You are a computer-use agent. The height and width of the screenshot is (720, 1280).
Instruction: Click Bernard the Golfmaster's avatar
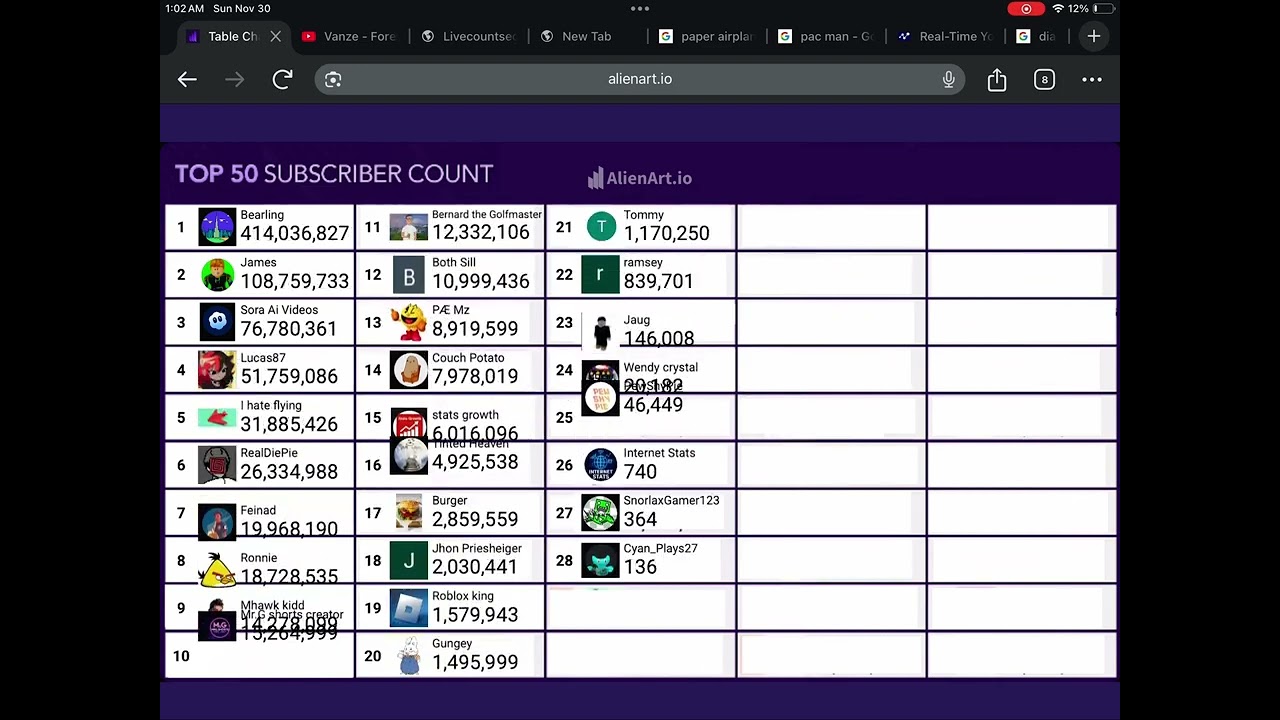point(408,227)
